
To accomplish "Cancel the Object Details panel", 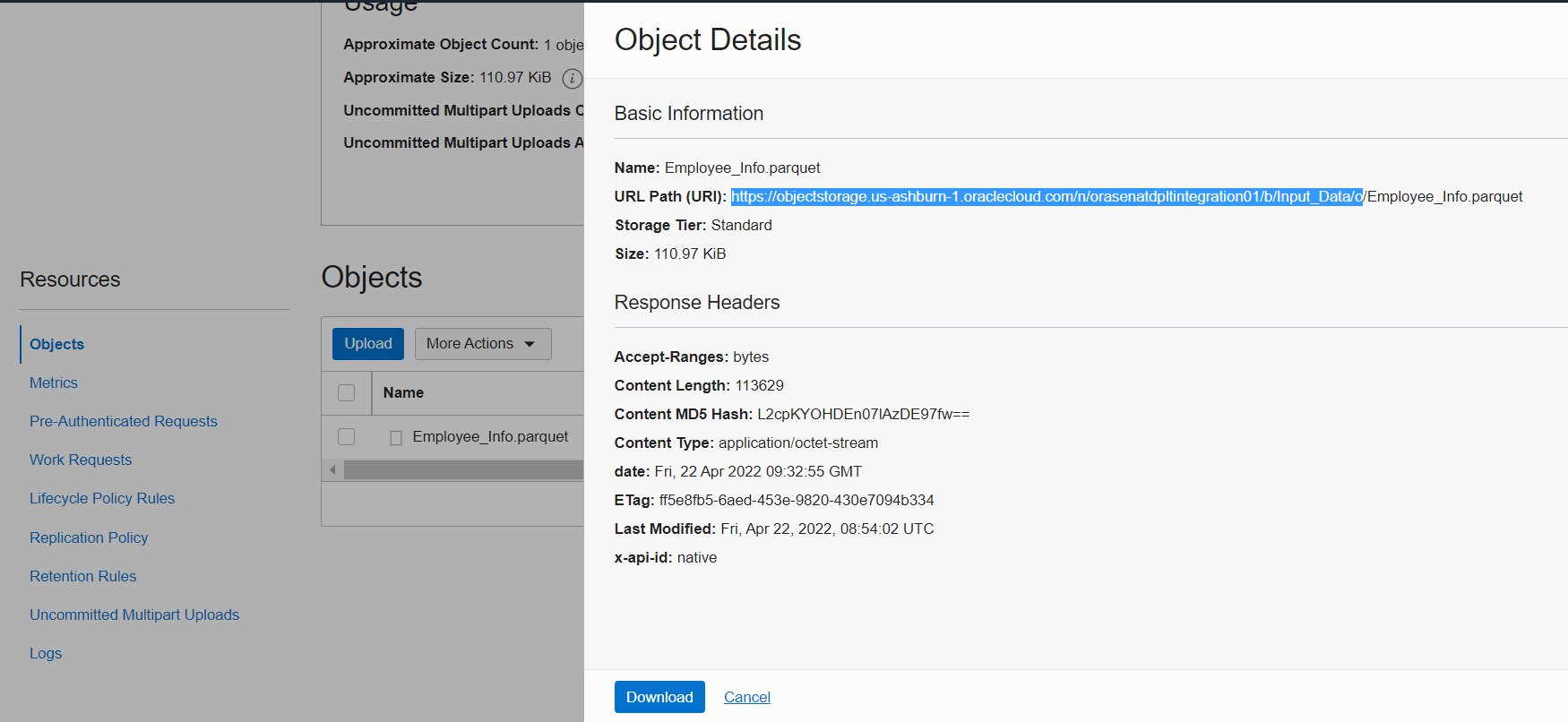I will tap(746, 697).
